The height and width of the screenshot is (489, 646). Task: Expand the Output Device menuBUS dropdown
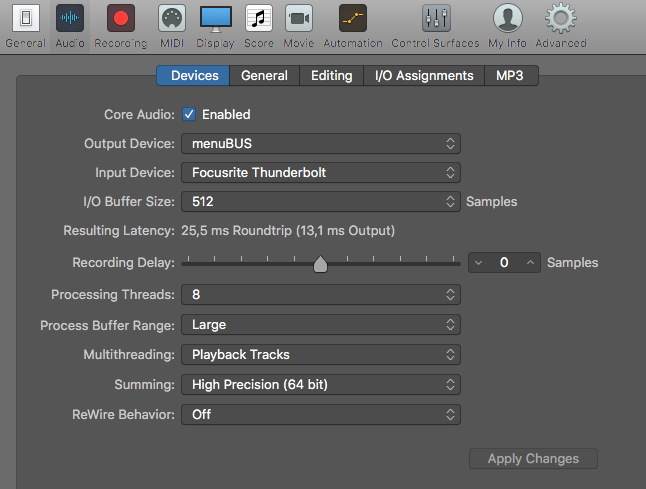pyautogui.click(x=320, y=144)
